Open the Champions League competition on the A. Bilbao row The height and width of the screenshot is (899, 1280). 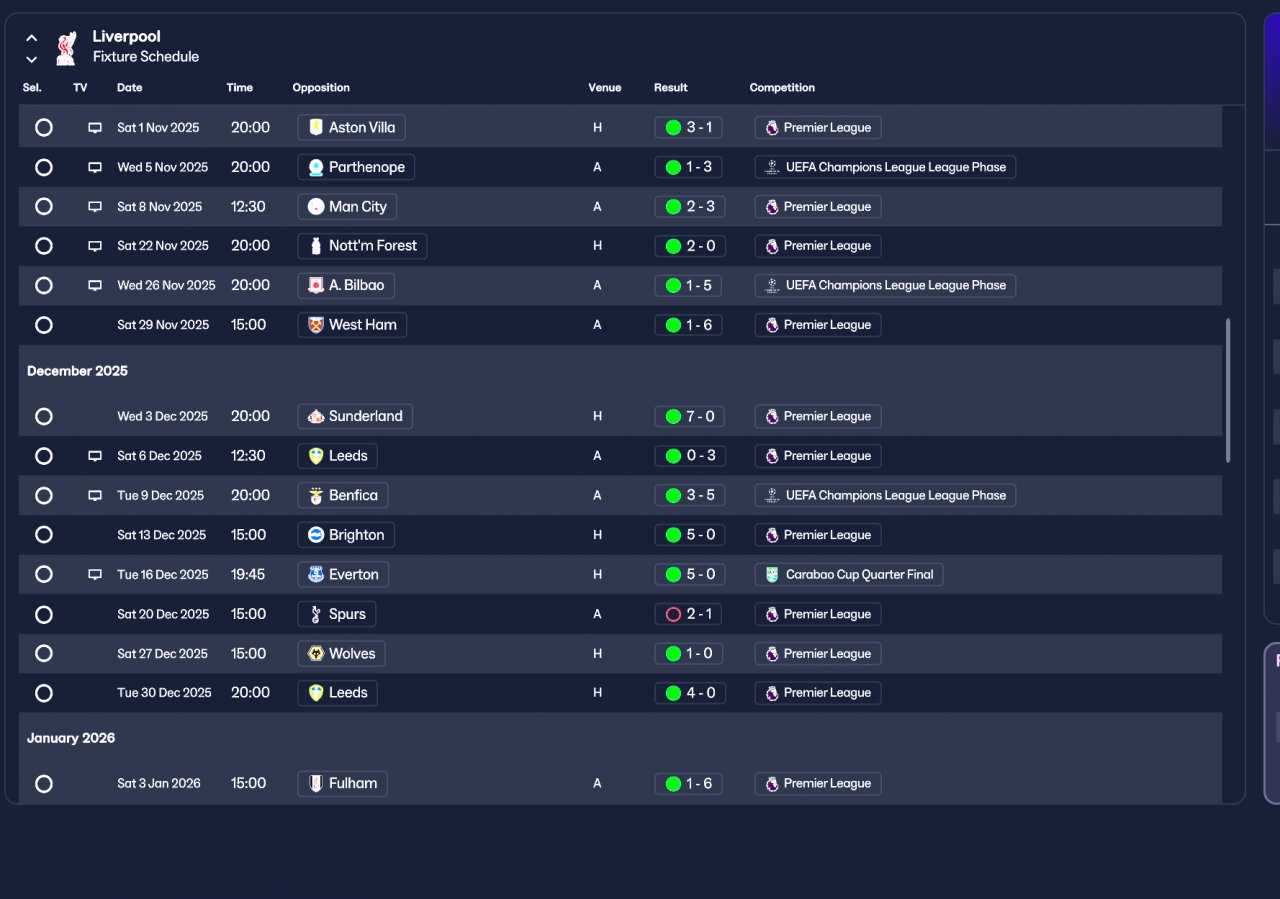point(885,285)
